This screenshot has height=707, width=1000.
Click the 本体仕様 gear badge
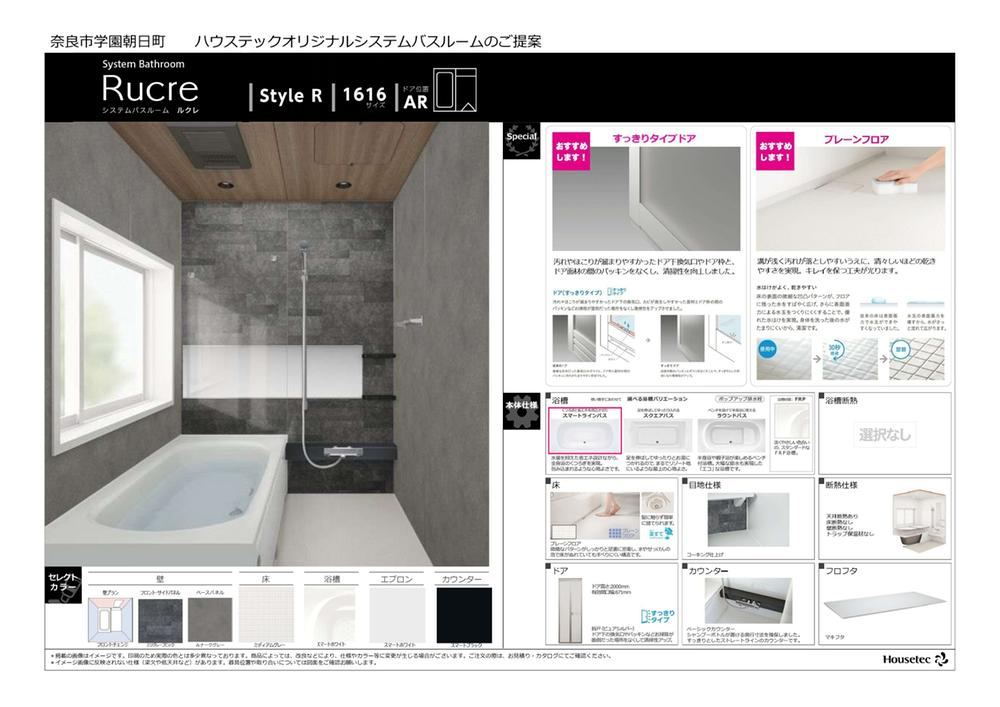click(x=522, y=411)
